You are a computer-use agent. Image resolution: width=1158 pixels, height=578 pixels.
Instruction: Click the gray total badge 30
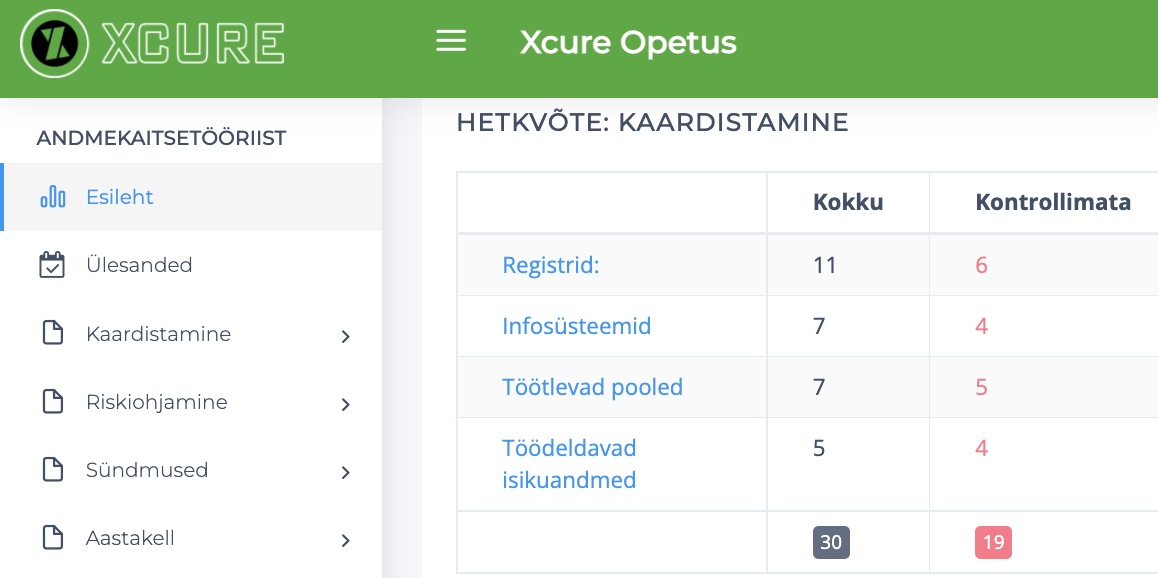point(831,542)
